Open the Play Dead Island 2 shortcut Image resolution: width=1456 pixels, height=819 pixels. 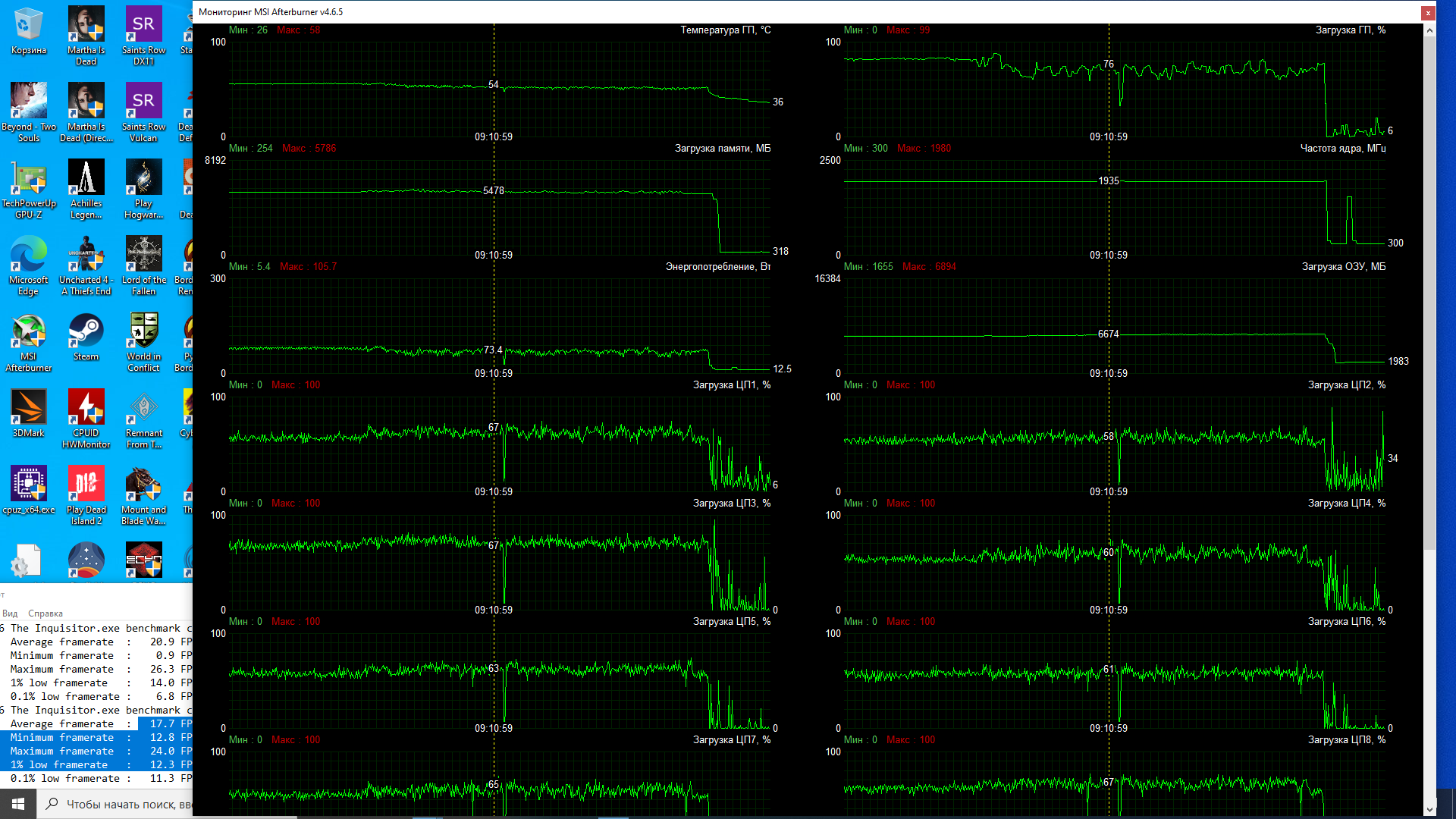(x=86, y=485)
